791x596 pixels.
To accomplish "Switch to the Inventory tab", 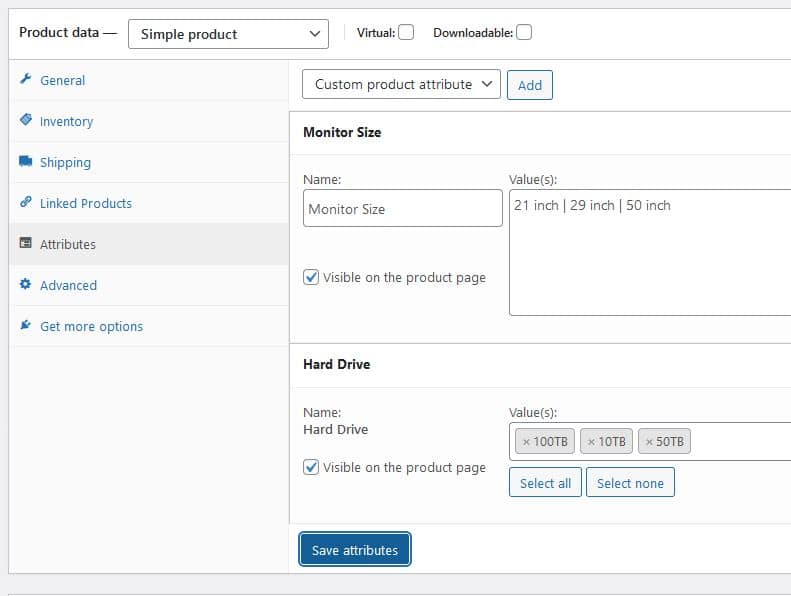I will [x=66, y=121].
